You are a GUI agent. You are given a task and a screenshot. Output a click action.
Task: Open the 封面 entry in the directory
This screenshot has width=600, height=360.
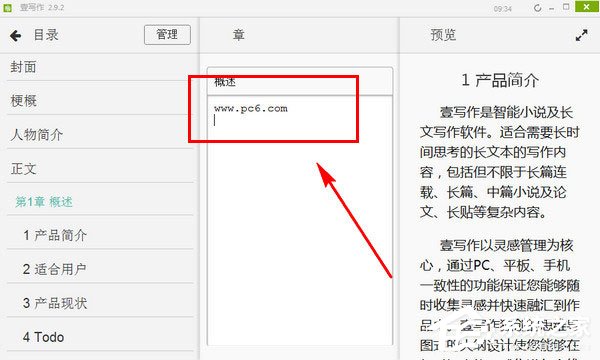[x=100, y=67]
